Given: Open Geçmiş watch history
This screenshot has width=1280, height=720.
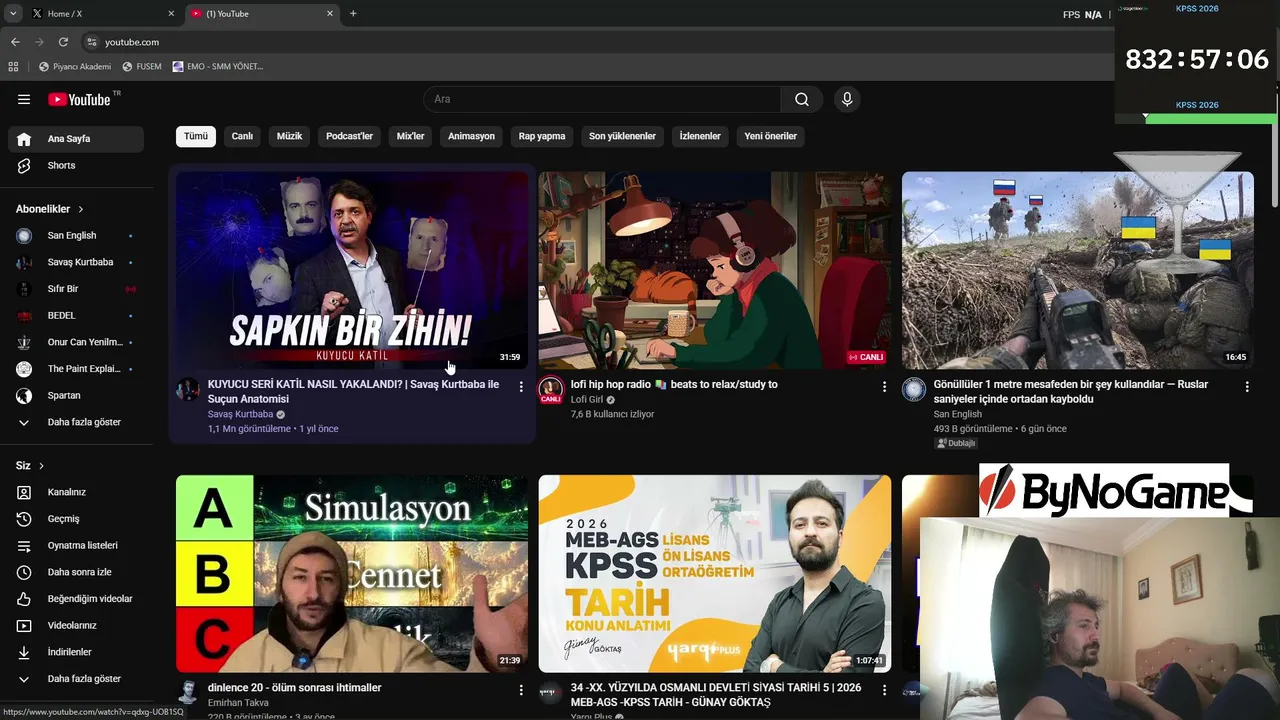Looking at the screenshot, I should point(76,519).
